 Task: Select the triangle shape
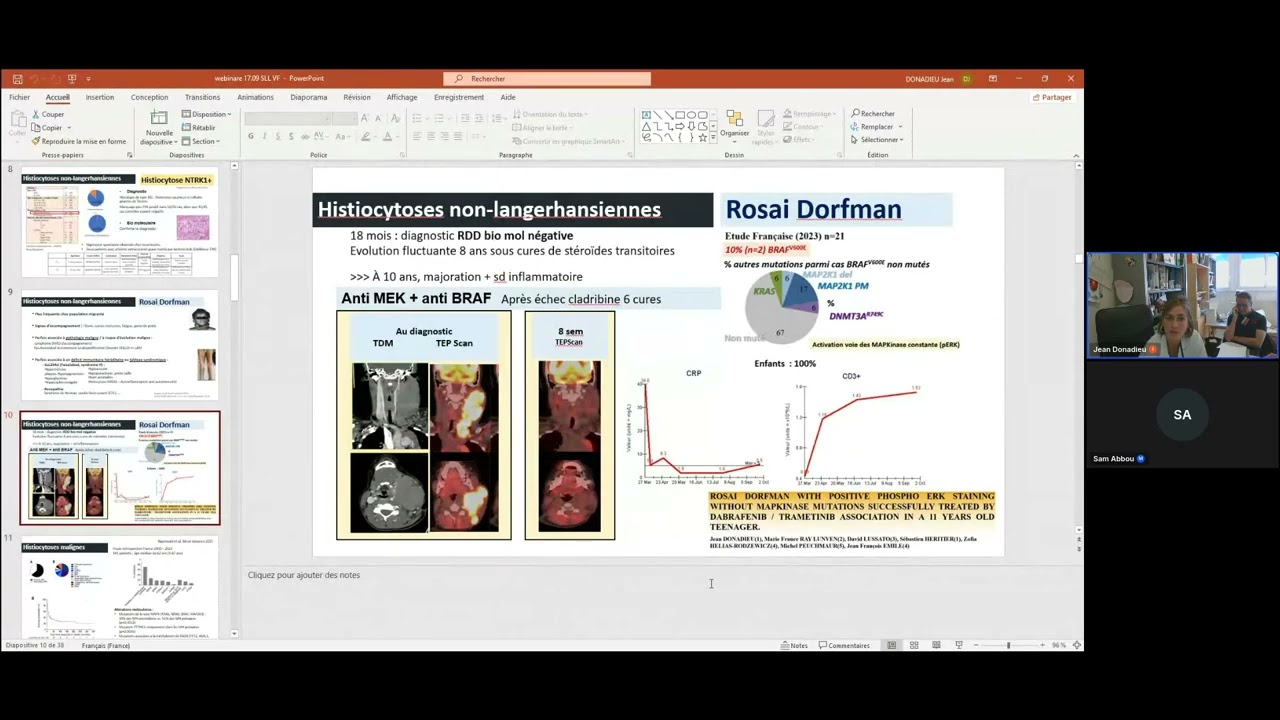(646, 126)
